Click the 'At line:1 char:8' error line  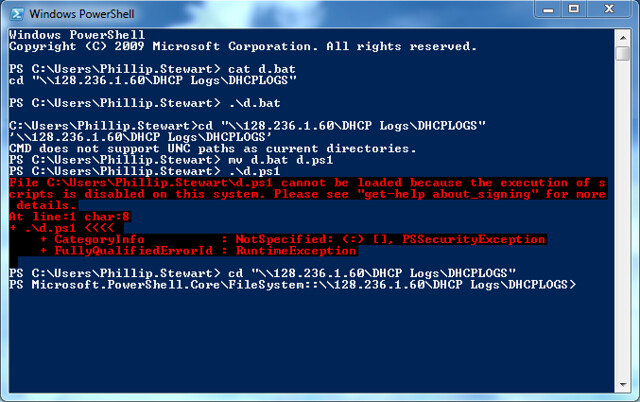click(x=69, y=217)
